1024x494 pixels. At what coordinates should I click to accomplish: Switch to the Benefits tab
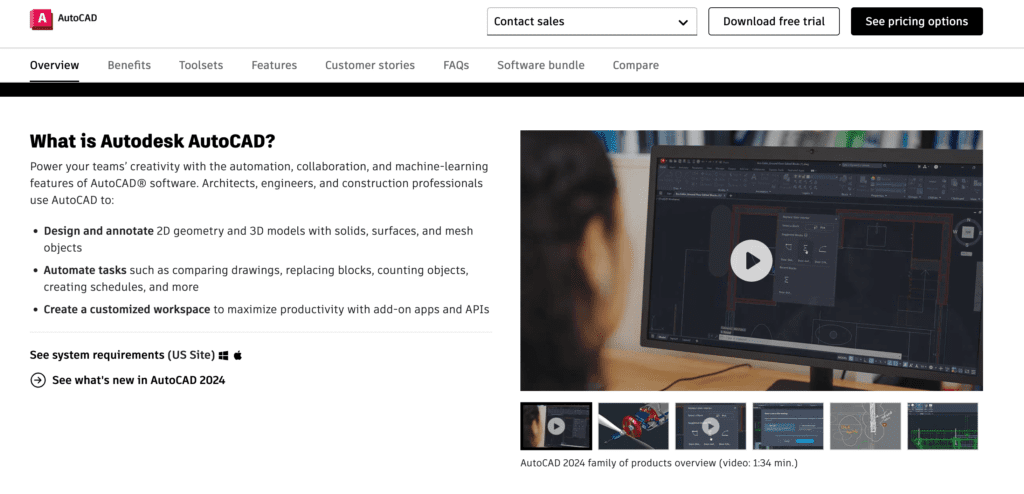[129, 65]
